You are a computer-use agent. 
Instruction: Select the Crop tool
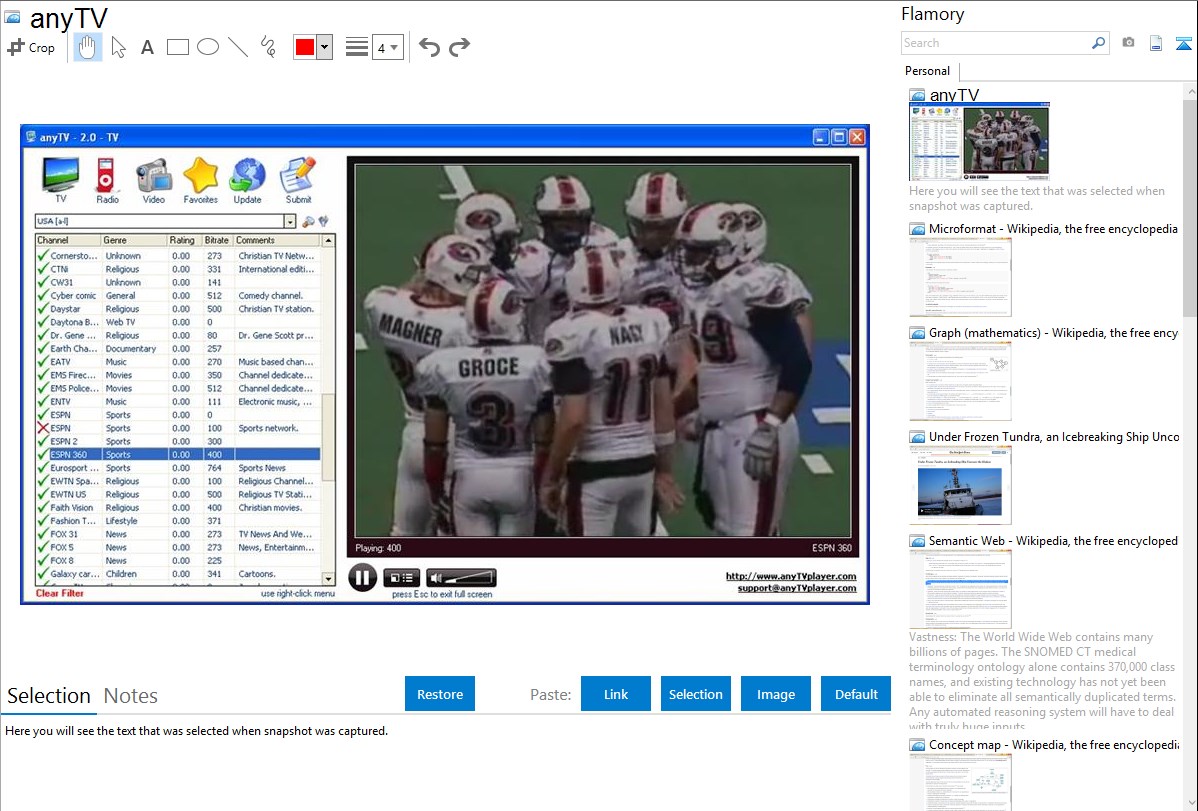click(x=31, y=47)
